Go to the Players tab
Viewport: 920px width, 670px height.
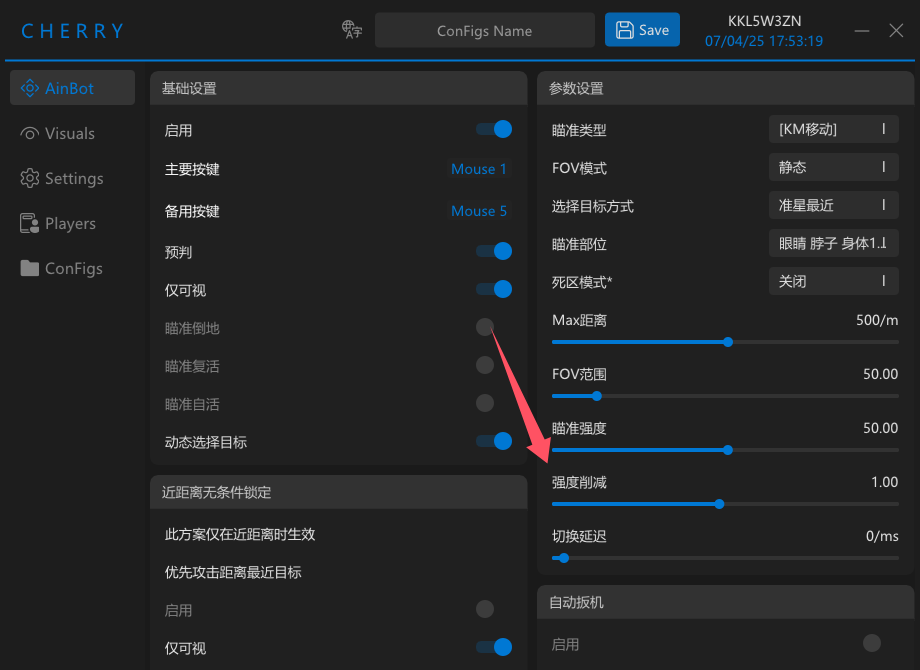pyautogui.click(x=73, y=224)
